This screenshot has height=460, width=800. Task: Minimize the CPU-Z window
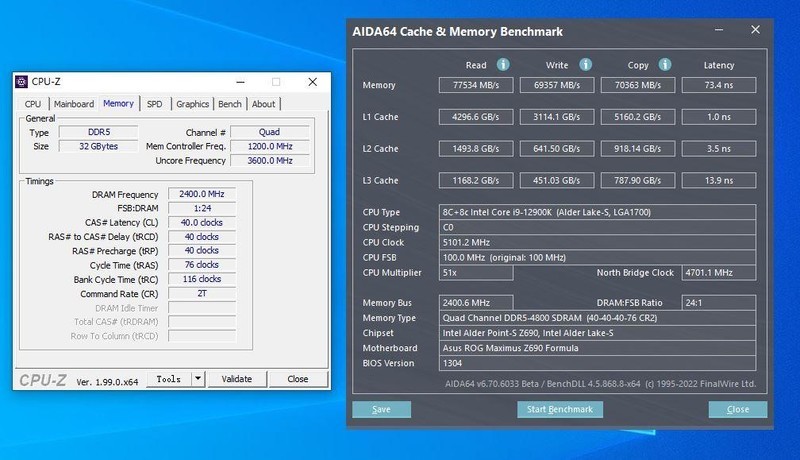click(240, 82)
